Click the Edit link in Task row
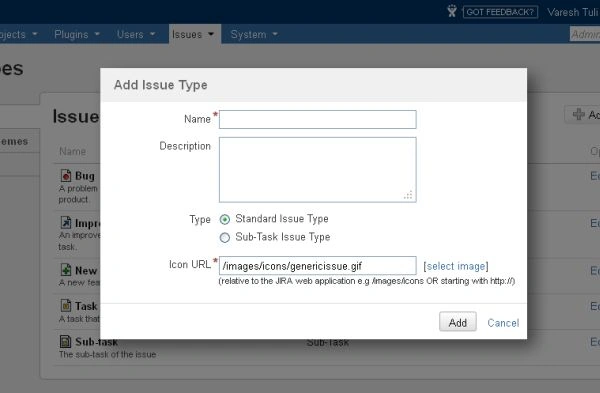 595,306
